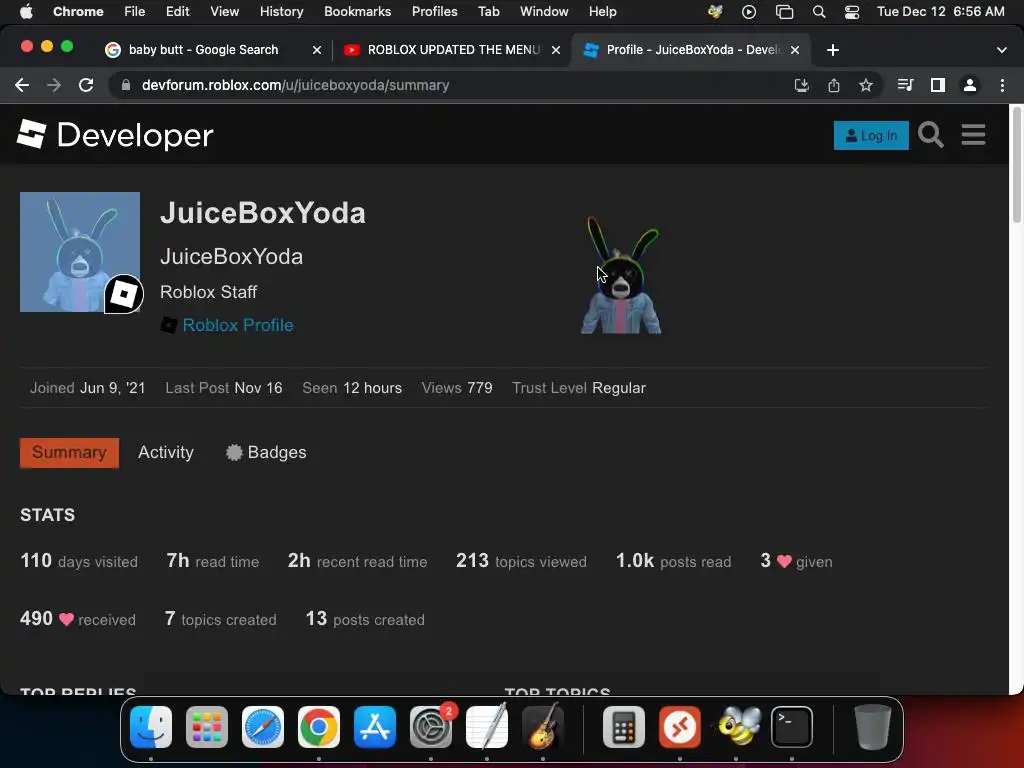Open the forum hamburger menu

coord(973,135)
